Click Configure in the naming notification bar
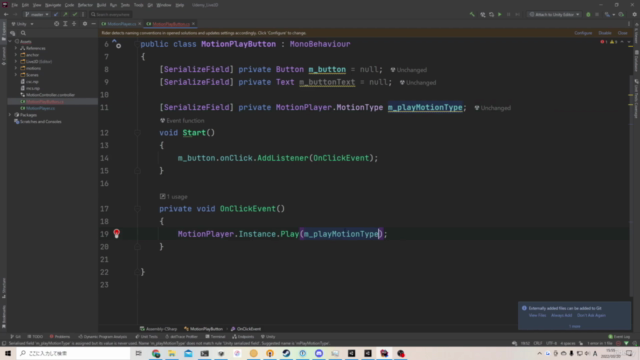This screenshot has height=360, width=640. 583,33
